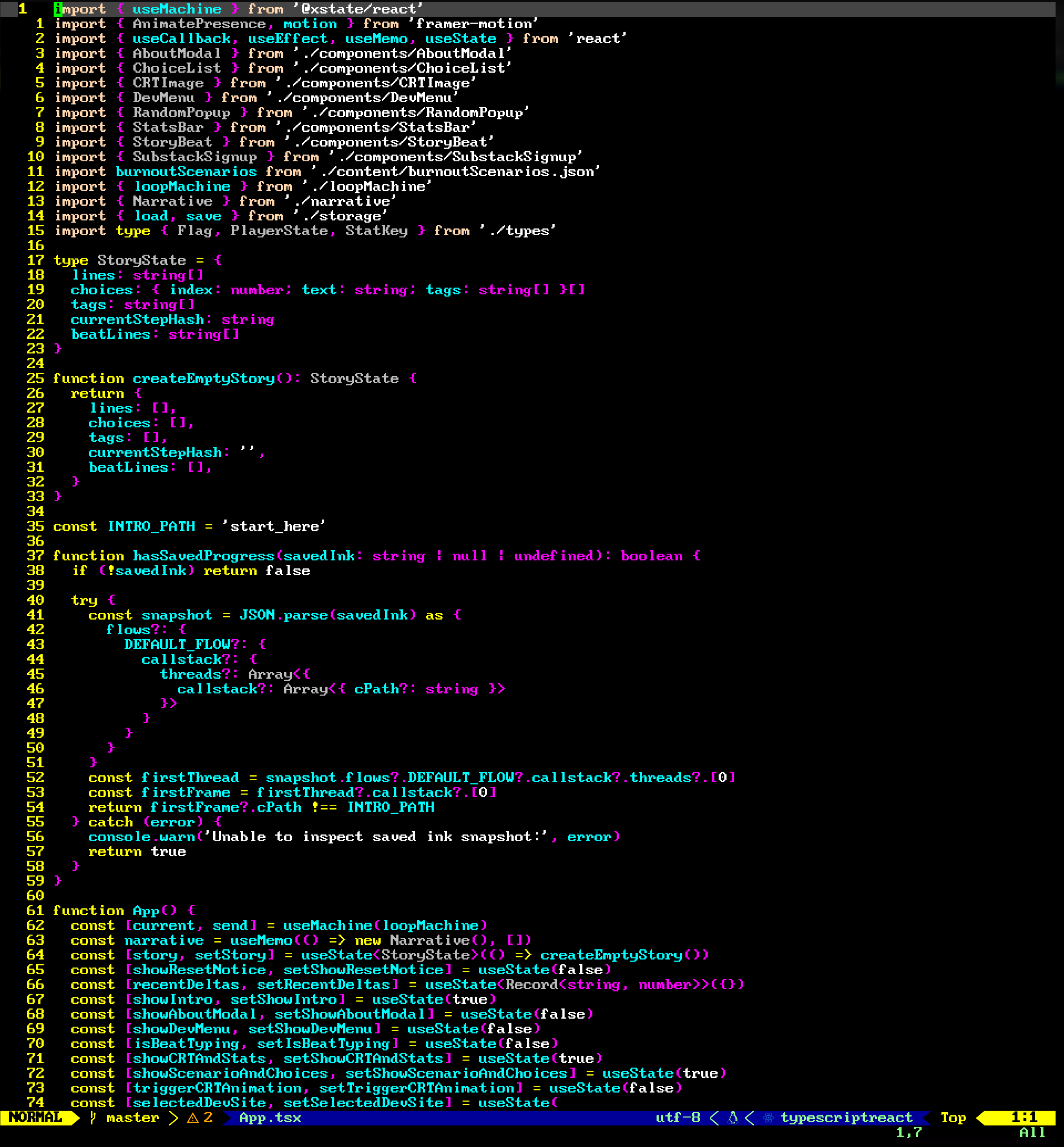Click the master branch name

[133, 1117]
